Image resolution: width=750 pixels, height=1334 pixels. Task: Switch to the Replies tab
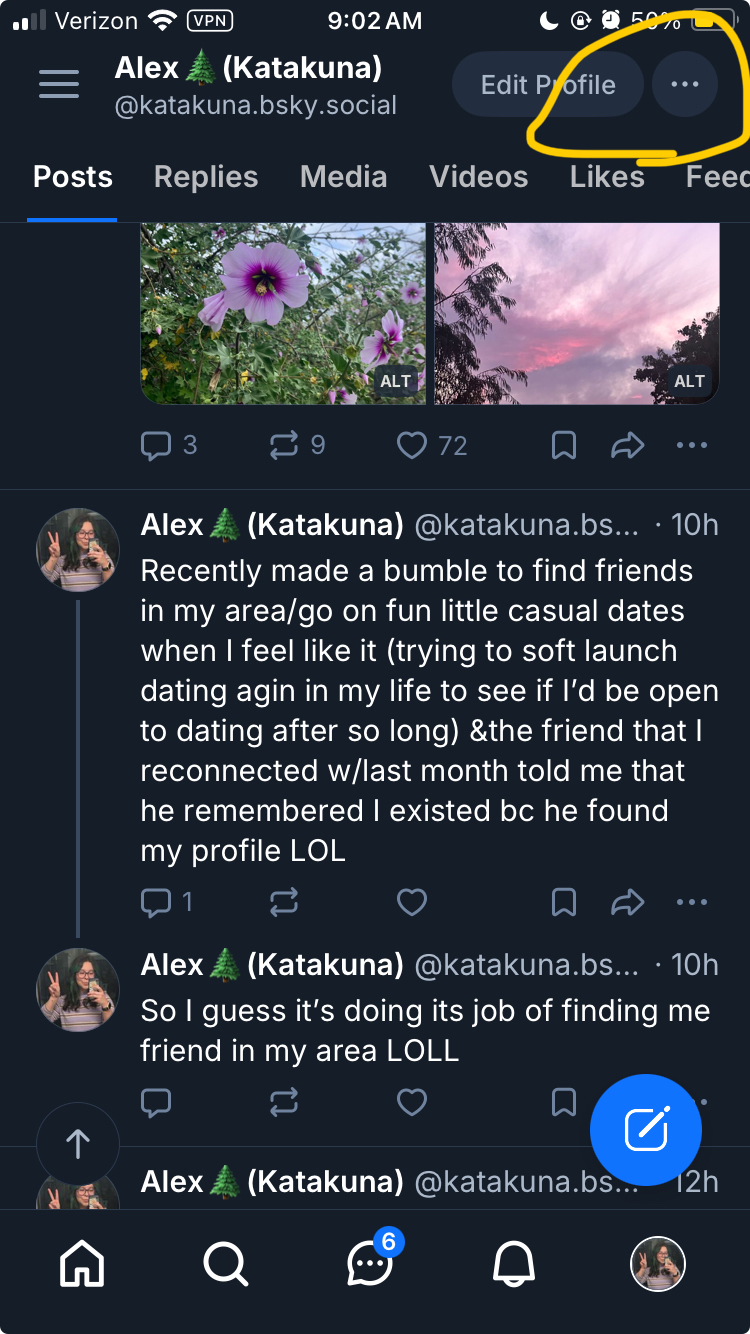[206, 177]
